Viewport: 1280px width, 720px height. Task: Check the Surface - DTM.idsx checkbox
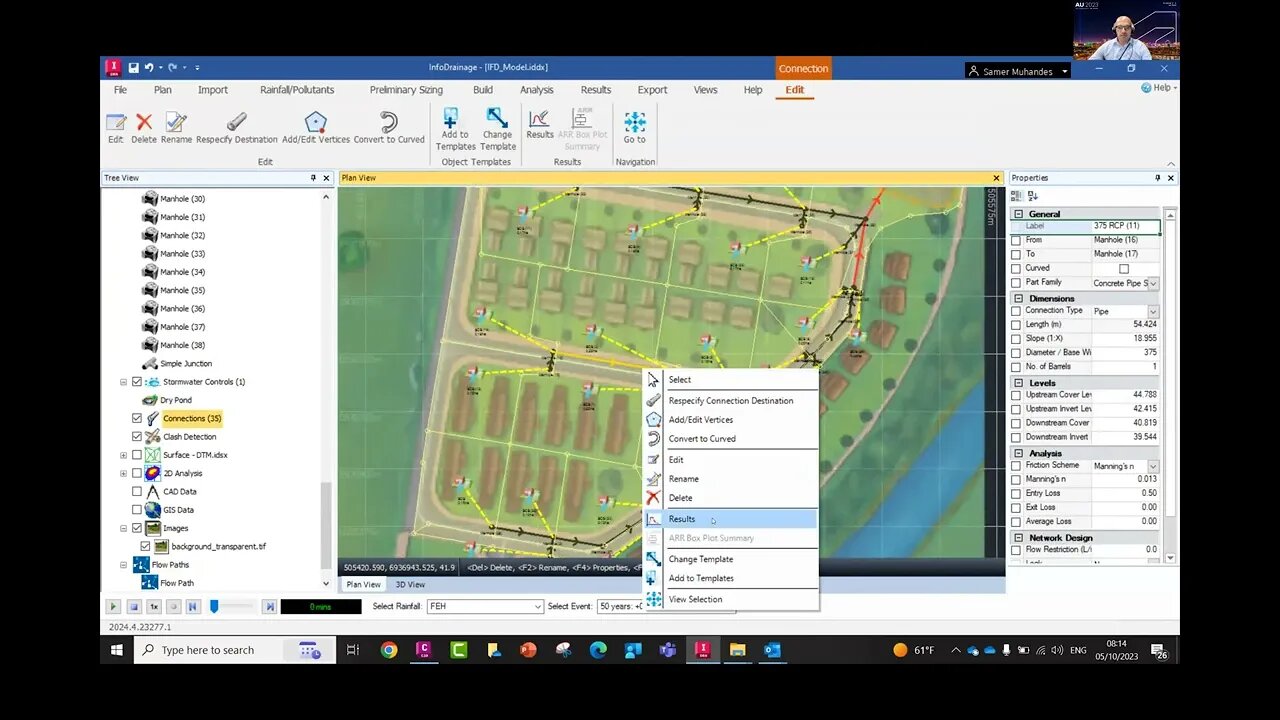coord(137,455)
